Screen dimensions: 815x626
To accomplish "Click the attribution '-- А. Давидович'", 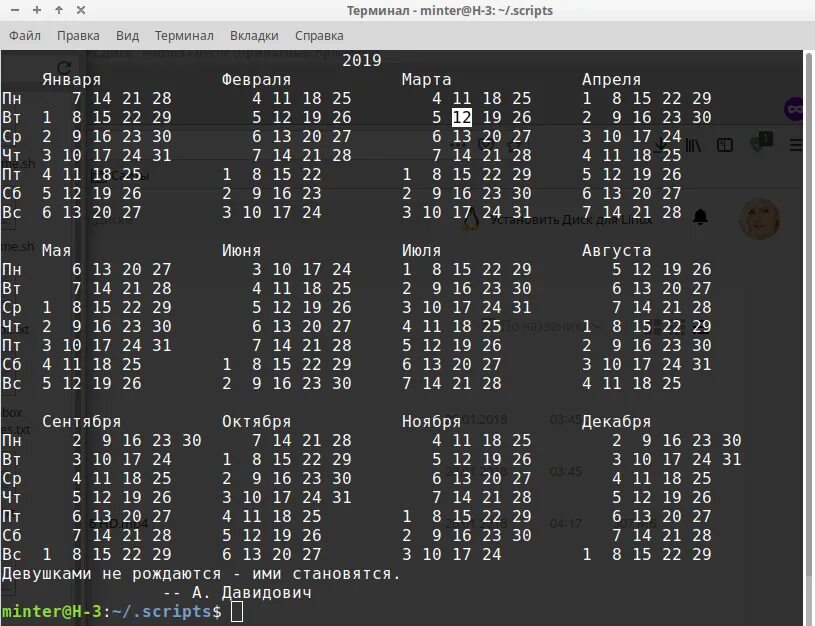I will point(238,593).
